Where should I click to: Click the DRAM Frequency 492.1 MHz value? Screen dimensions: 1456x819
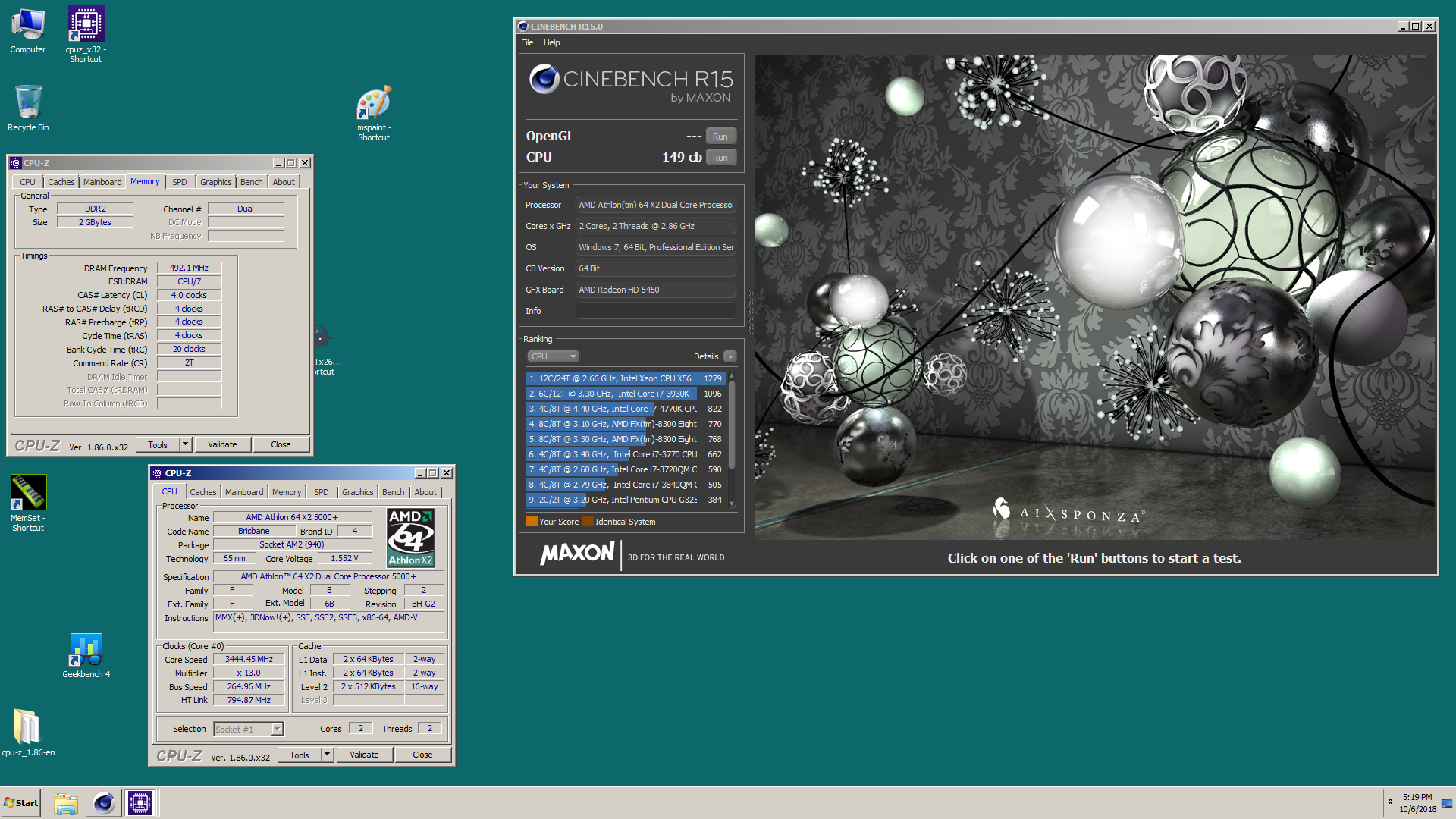tap(189, 268)
